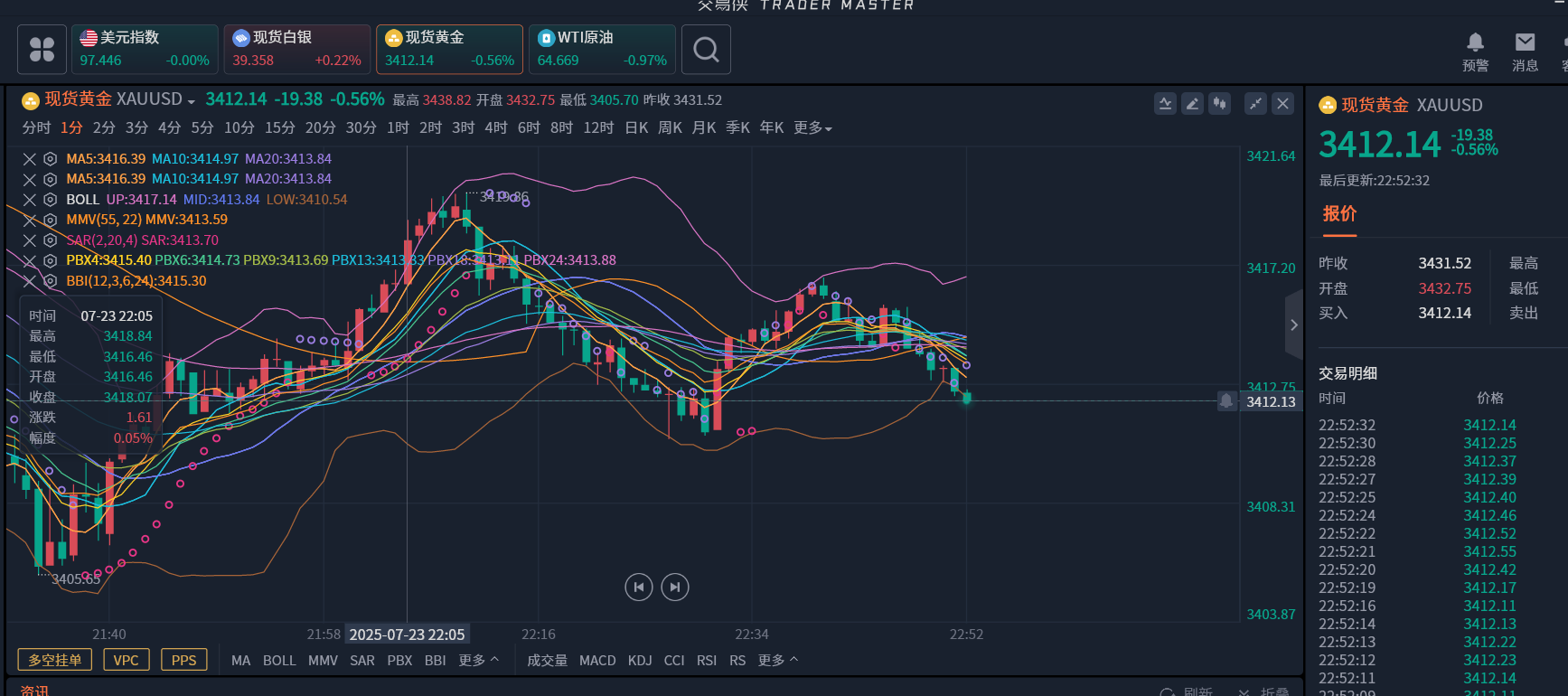This screenshot has width=1568, height=696.
Task: Click the 2025-07-23 22:05 time axis label
Action: tap(407, 635)
